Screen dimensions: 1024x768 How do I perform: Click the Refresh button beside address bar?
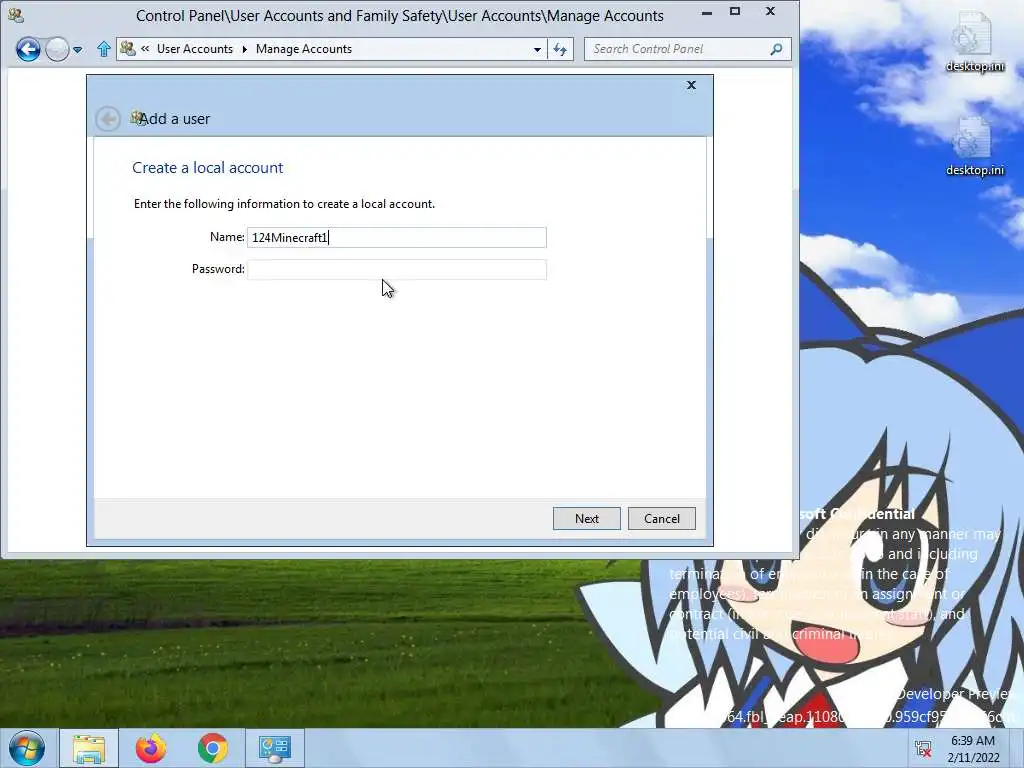[x=560, y=49]
